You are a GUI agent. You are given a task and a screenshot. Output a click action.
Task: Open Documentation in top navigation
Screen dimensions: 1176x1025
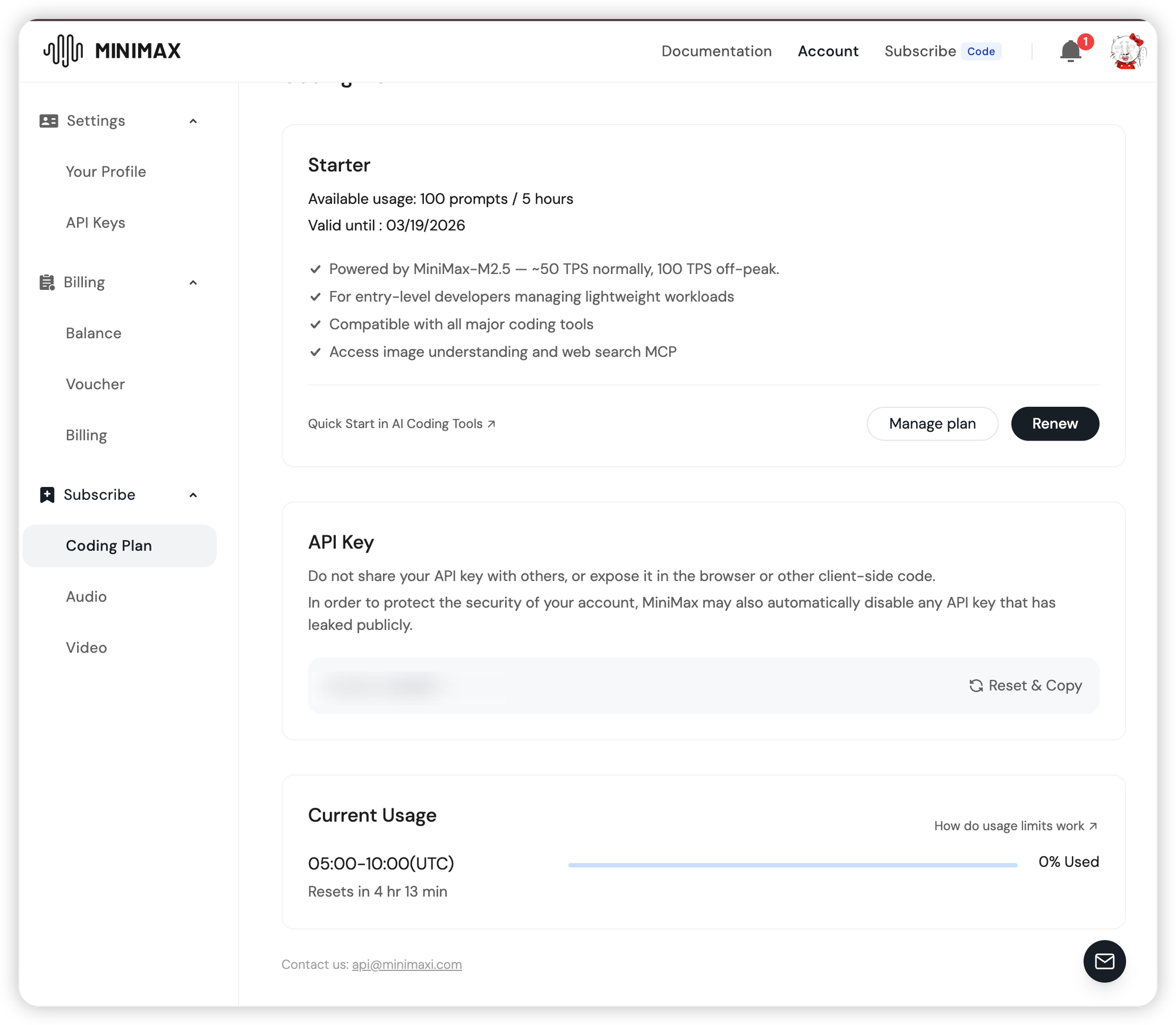(716, 51)
